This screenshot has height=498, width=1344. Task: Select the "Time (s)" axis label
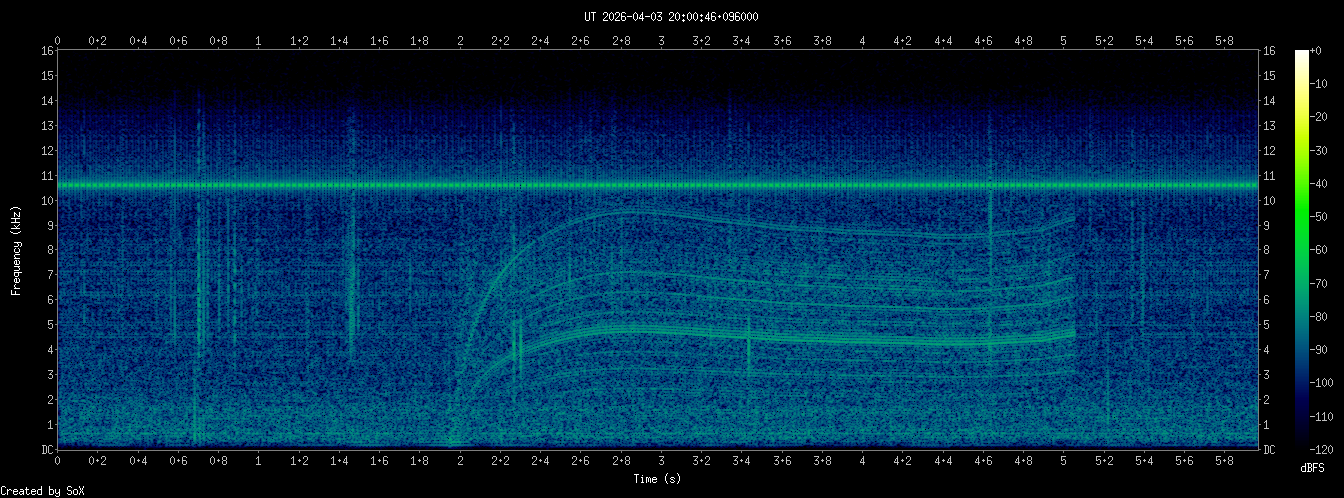(x=657, y=480)
